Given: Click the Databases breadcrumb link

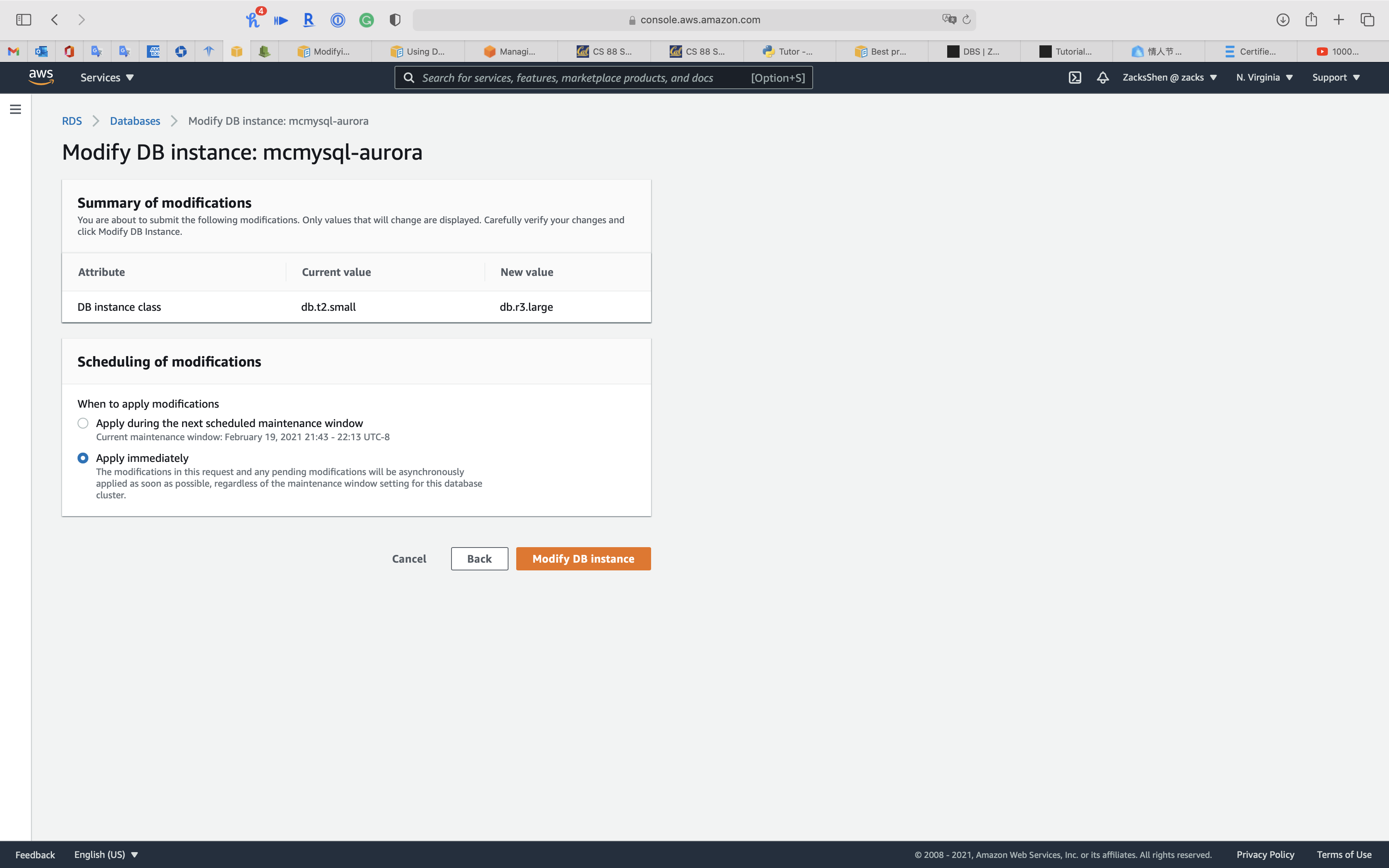Looking at the screenshot, I should click(x=135, y=121).
